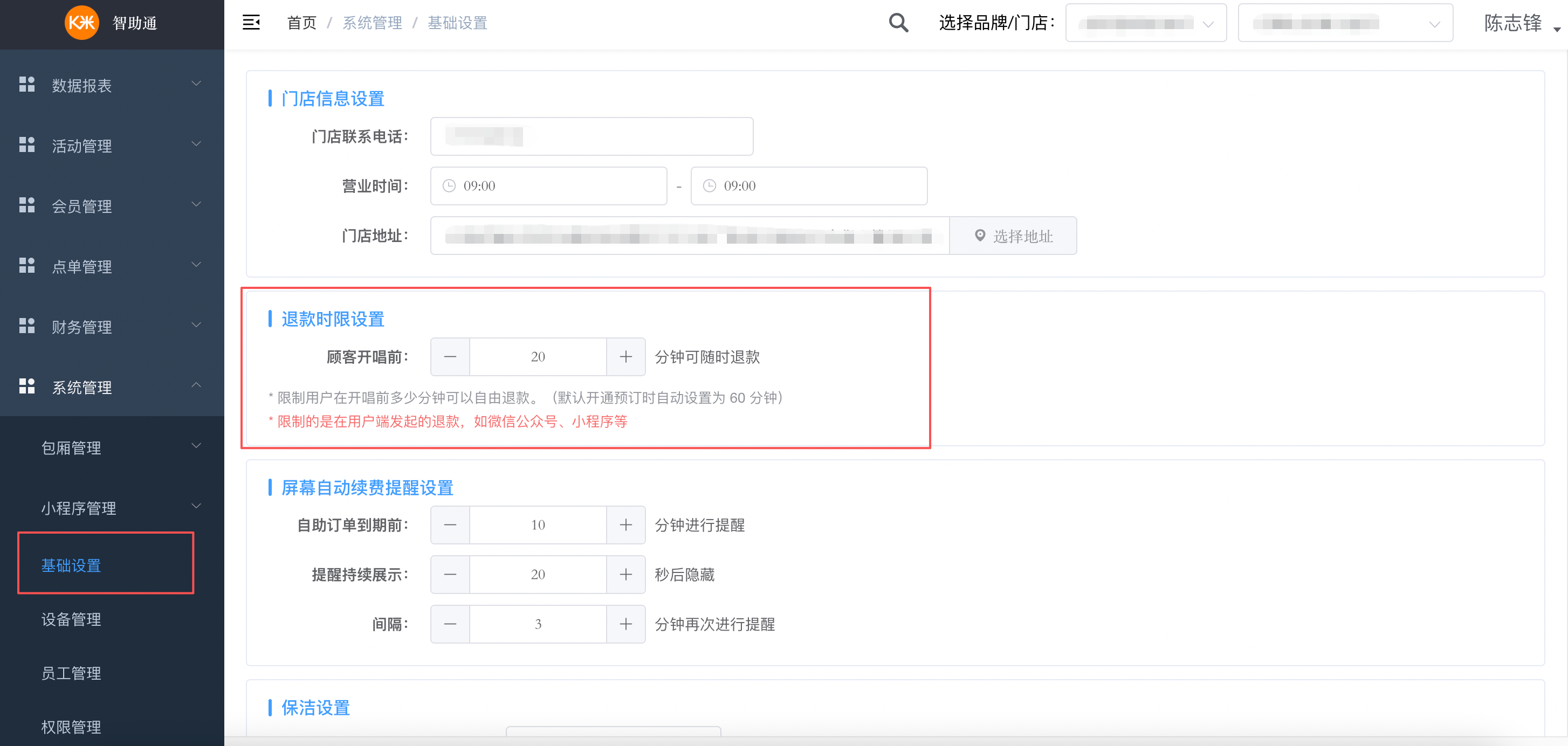Open the 员工管理 page in sidebar
Viewport: 1568px width, 746px height.
[x=71, y=673]
